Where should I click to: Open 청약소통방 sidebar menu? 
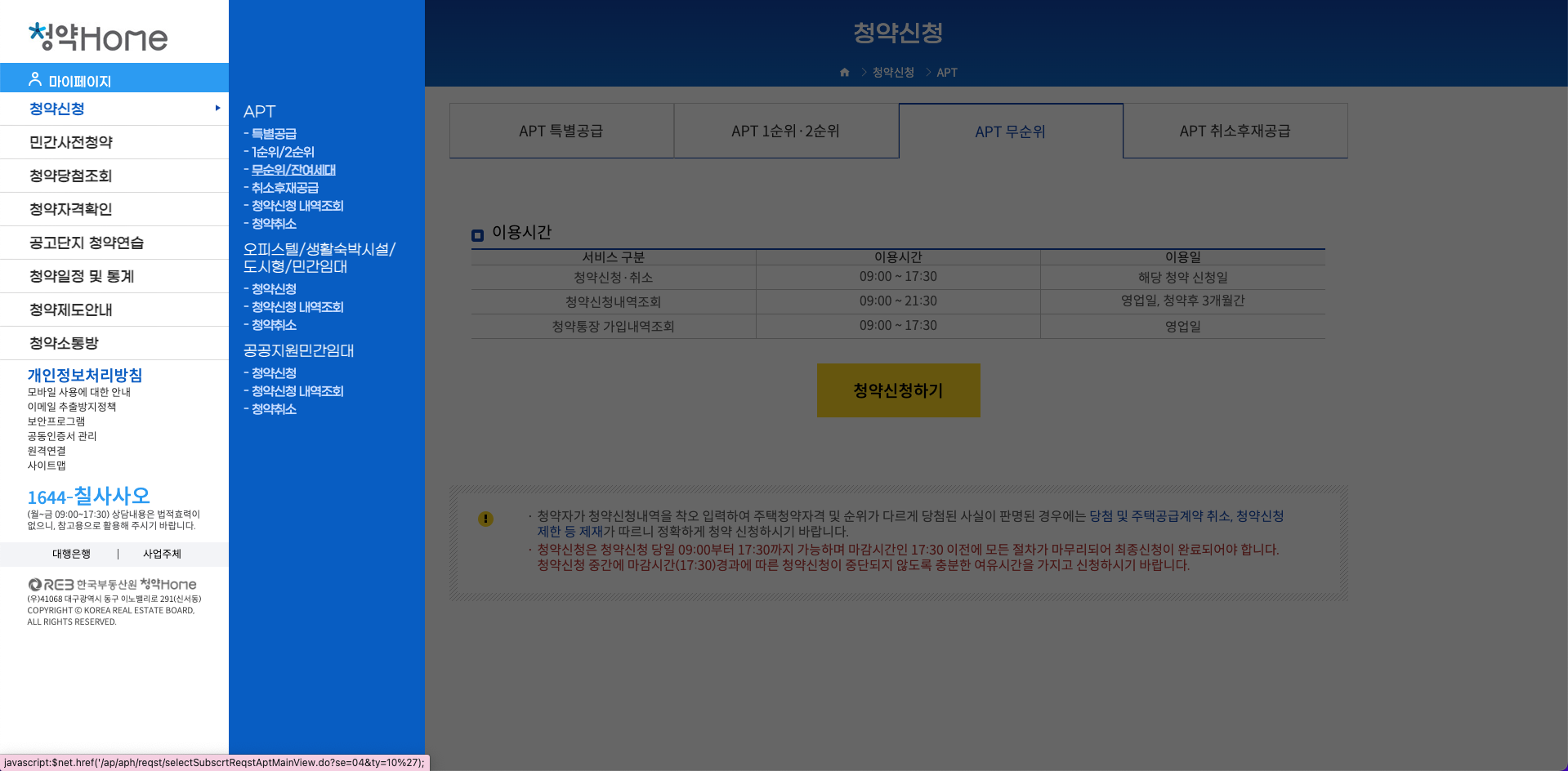114,343
